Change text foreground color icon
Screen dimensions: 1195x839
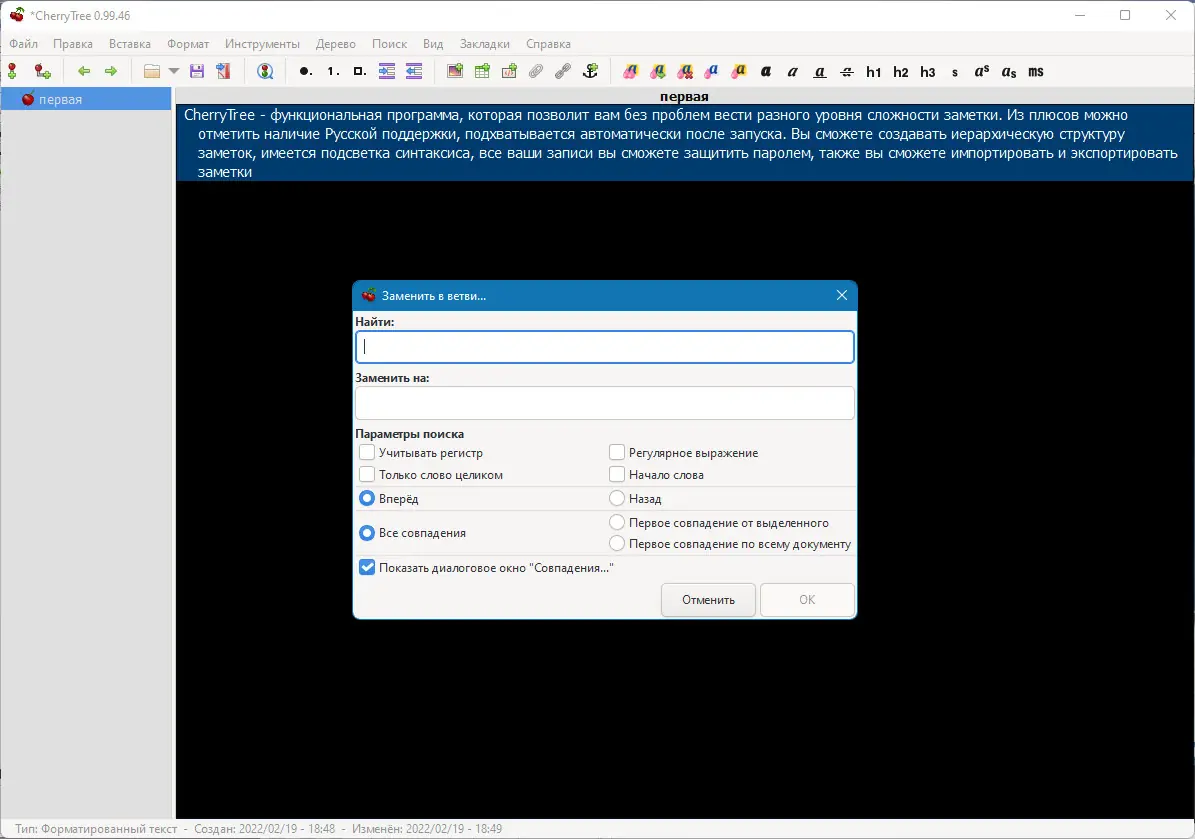coord(712,72)
